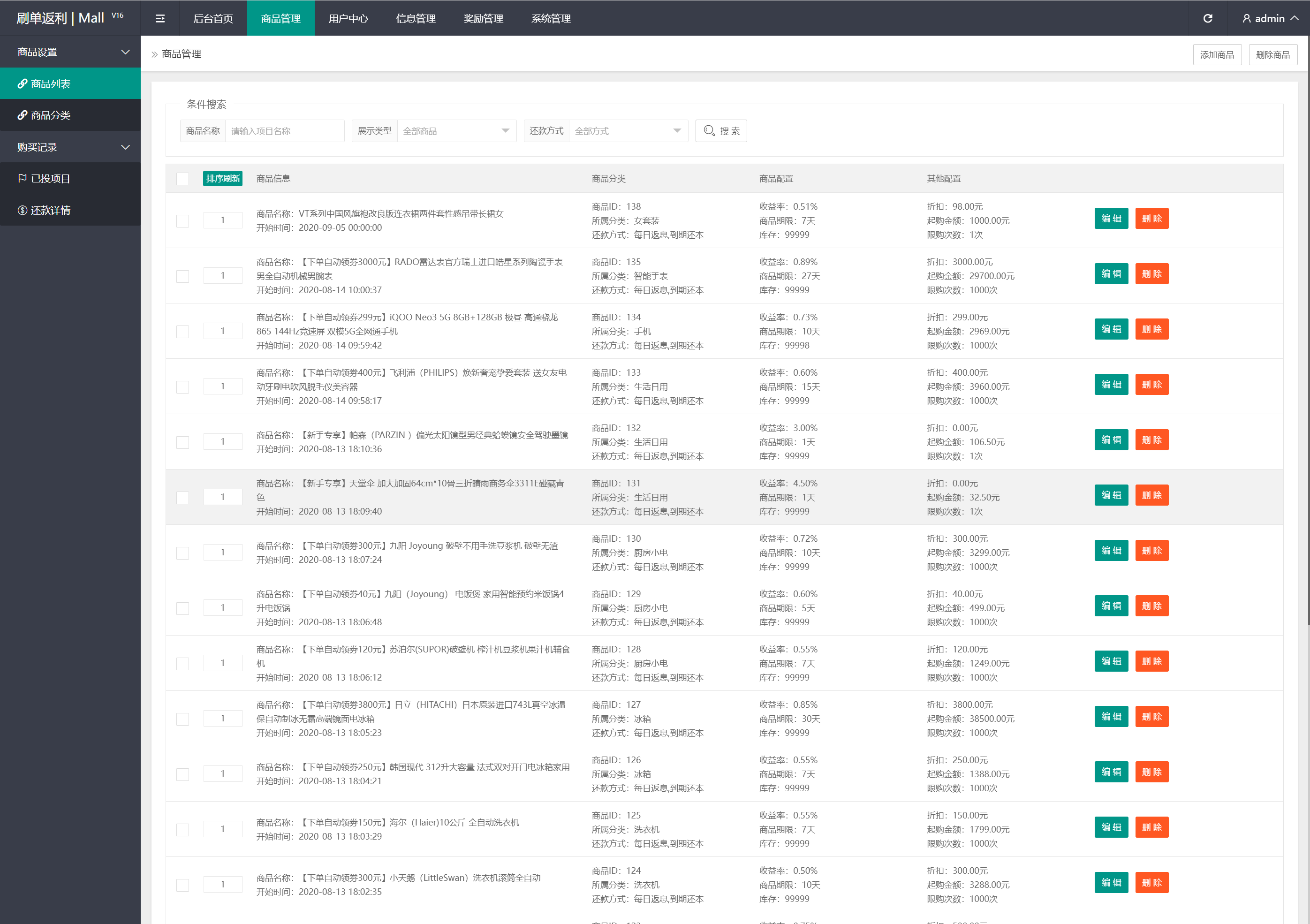The width and height of the screenshot is (1310, 924).
Task: Check the row for product ID 132
Action: pyautogui.click(x=182, y=442)
